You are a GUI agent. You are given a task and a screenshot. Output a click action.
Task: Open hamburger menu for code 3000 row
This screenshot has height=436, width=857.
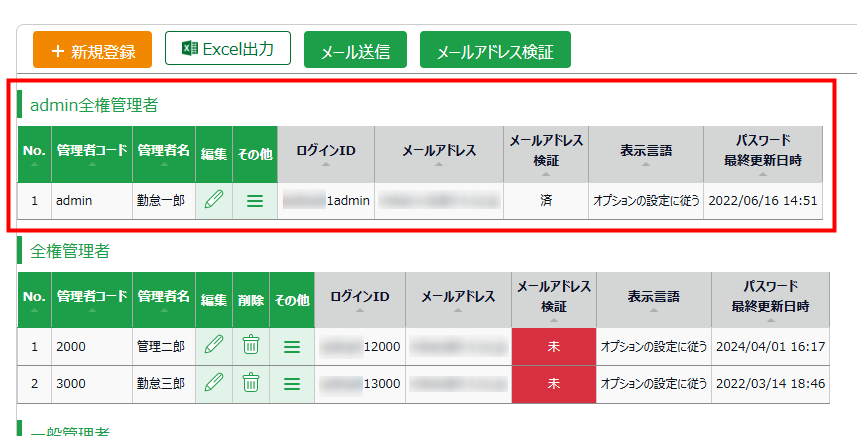click(292, 383)
